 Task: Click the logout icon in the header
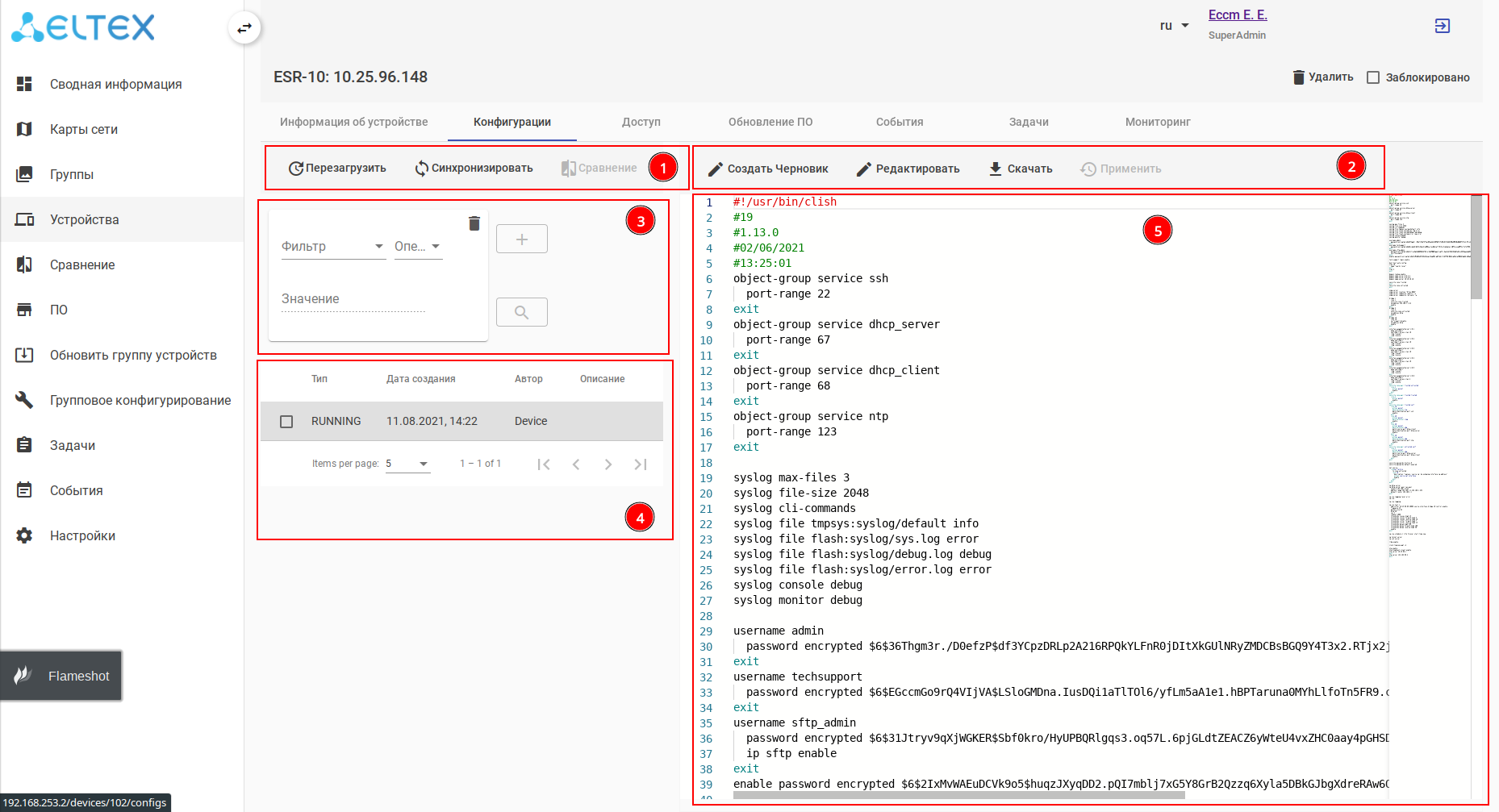pyautogui.click(x=1442, y=26)
